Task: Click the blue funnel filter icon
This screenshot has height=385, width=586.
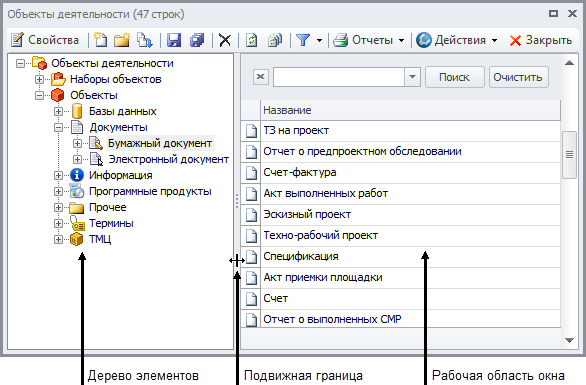Action: pyautogui.click(x=303, y=40)
